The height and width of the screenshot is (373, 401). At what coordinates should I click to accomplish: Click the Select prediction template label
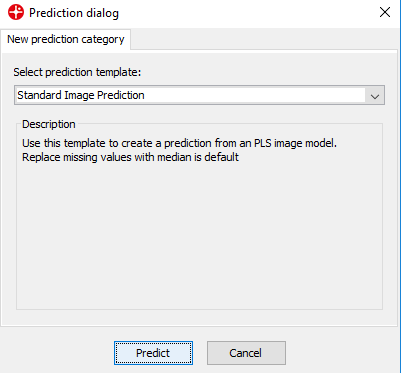[x=77, y=72]
